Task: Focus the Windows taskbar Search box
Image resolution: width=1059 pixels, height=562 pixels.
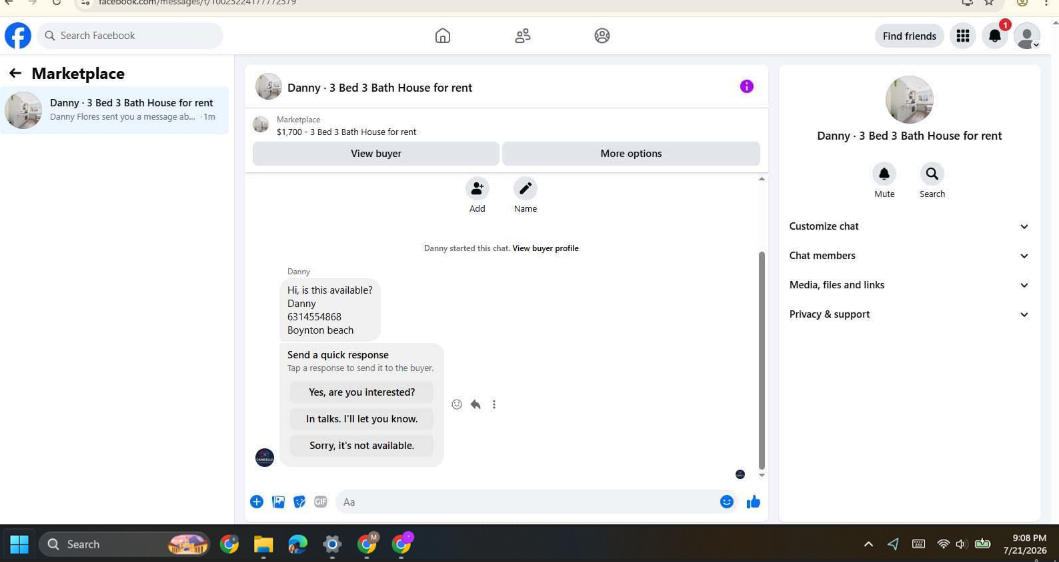Action: tap(124, 544)
